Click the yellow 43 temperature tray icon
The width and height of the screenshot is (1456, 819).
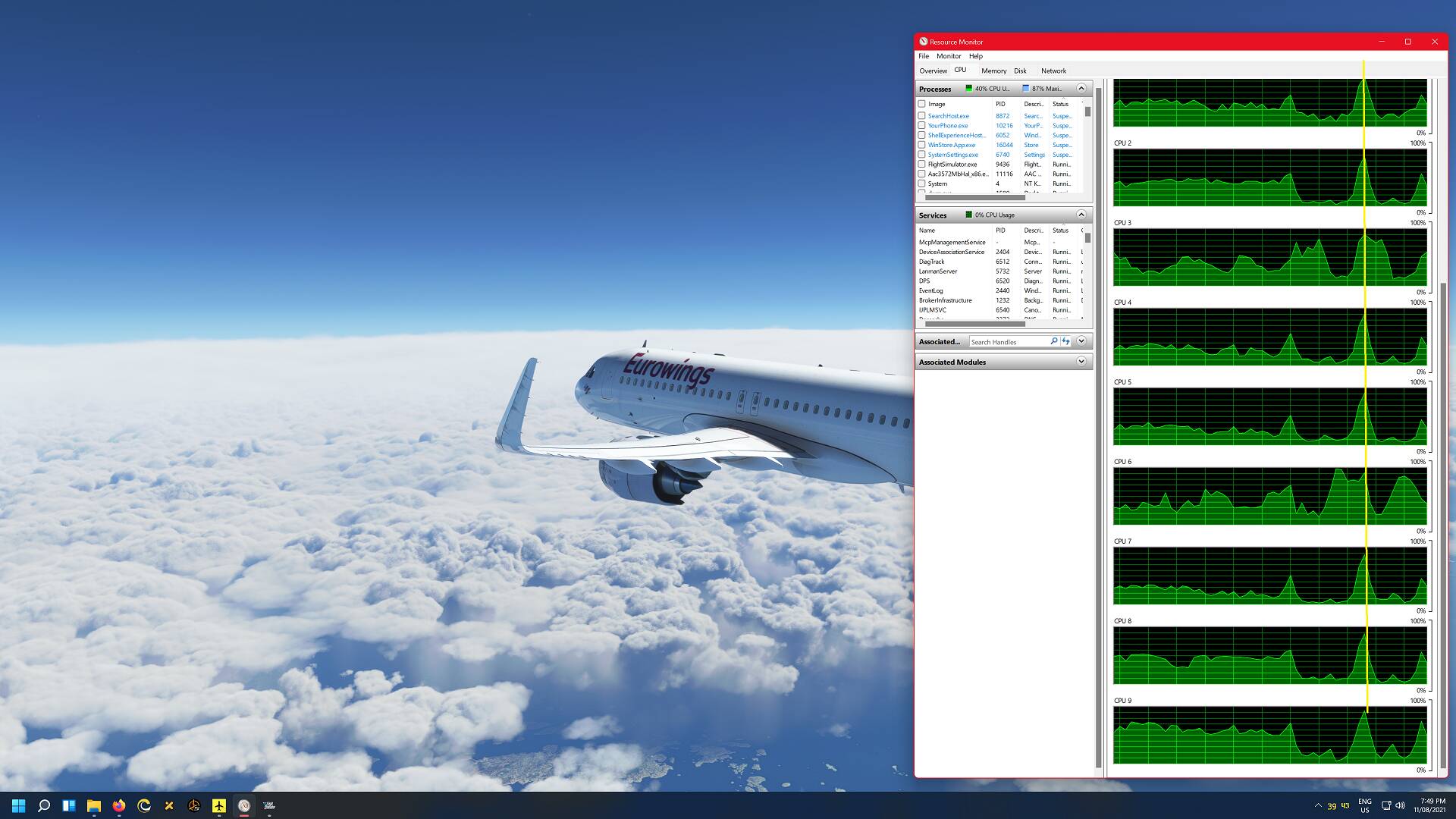(x=1345, y=805)
